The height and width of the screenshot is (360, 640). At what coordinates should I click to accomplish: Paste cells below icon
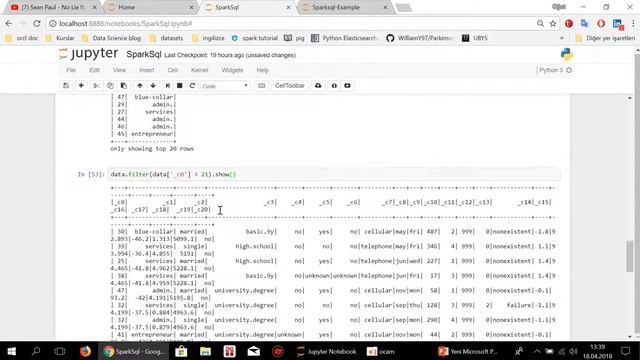click(x=124, y=86)
